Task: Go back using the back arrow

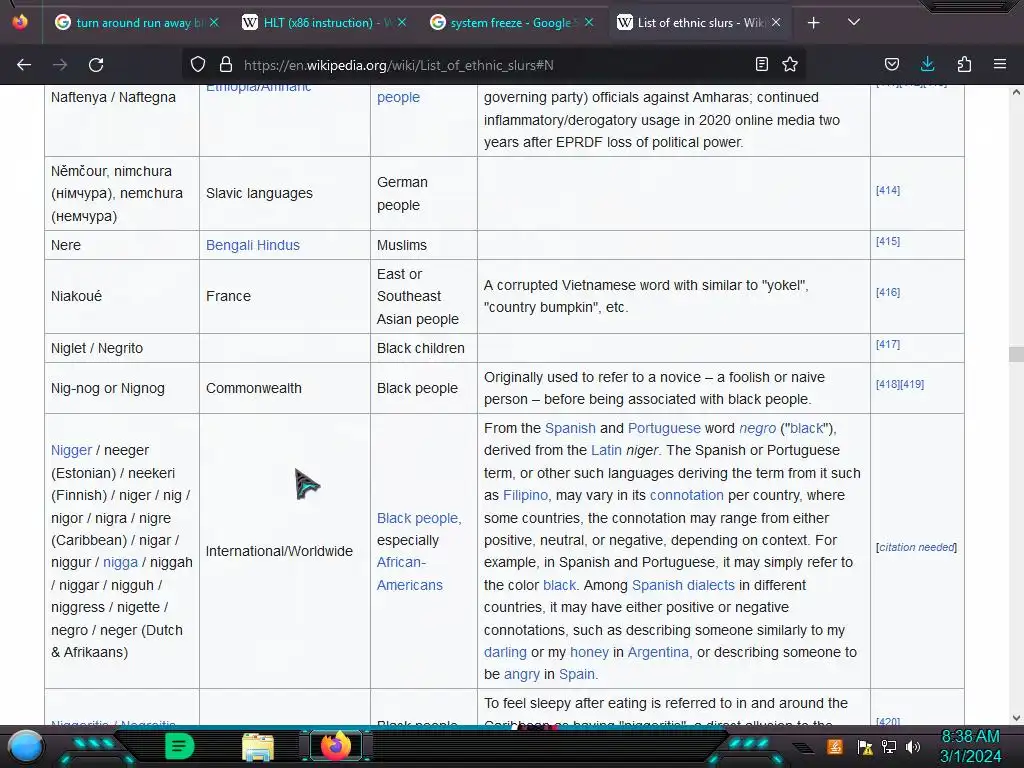Action: click(x=24, y=65)
